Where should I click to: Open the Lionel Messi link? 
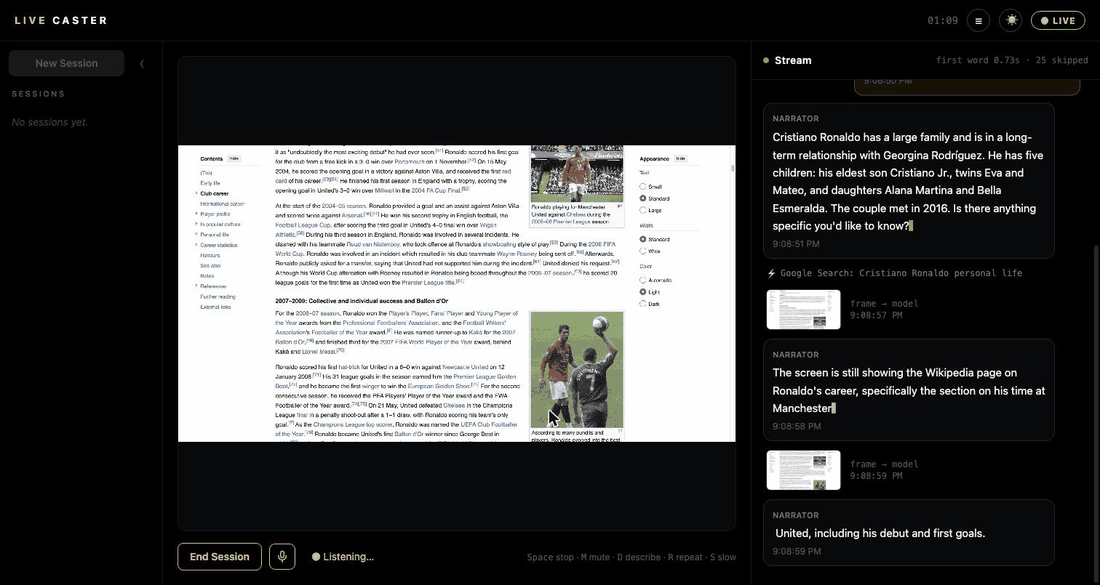click(x=320, y=350)
